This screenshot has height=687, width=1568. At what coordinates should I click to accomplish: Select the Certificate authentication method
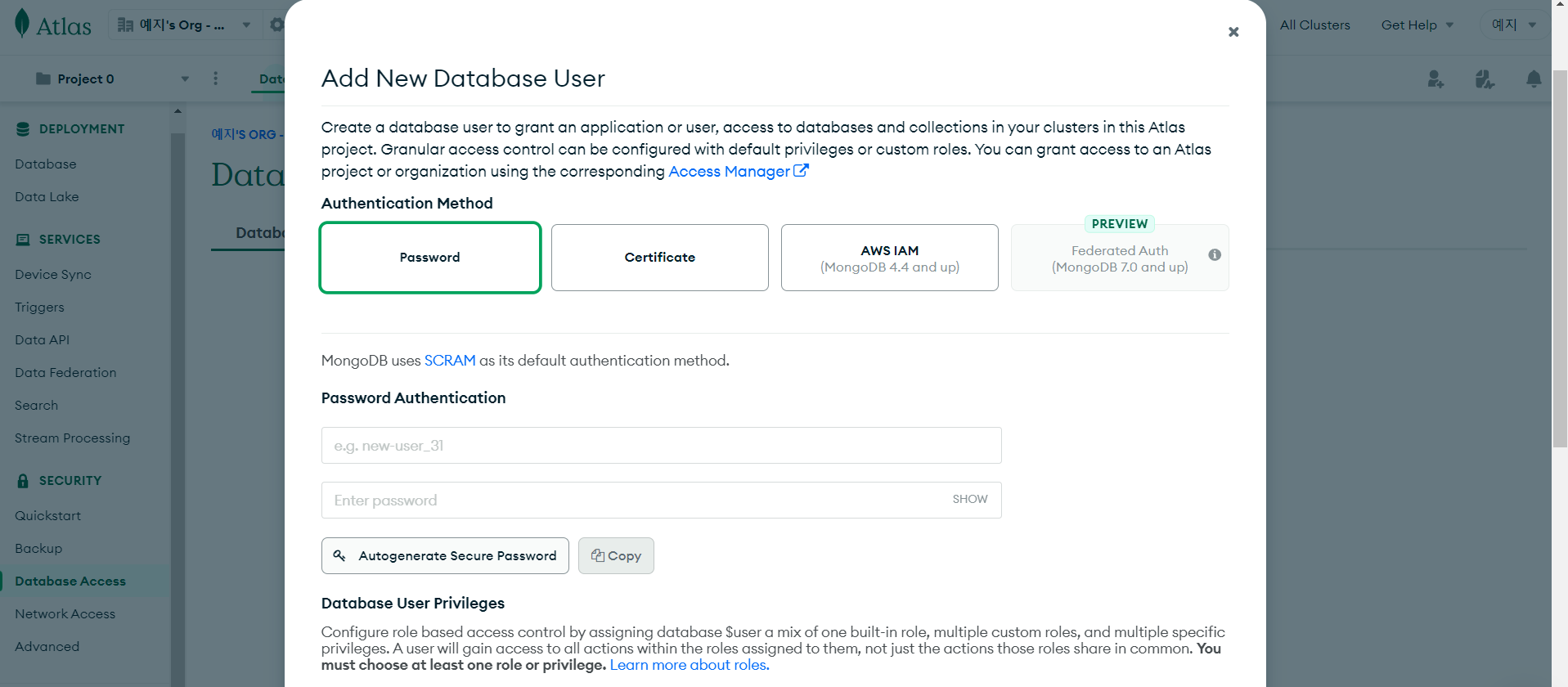tap(660, 258)
